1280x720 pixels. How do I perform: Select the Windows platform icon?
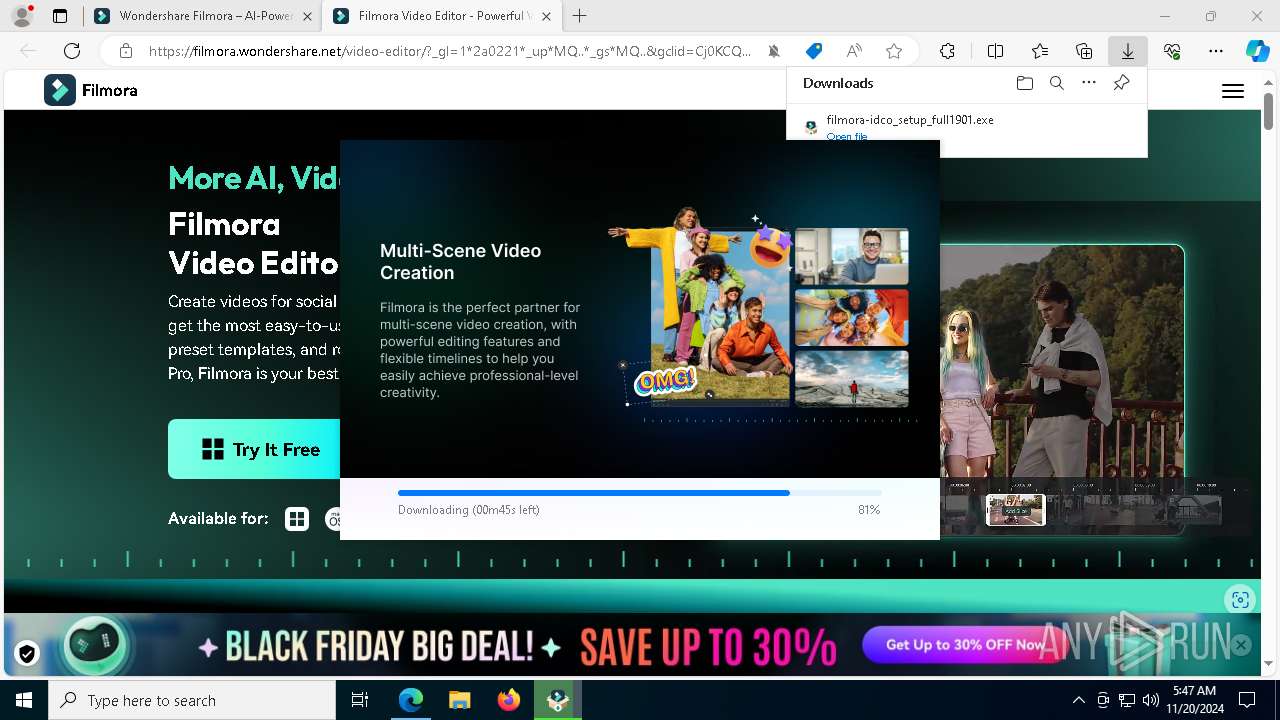297,519
